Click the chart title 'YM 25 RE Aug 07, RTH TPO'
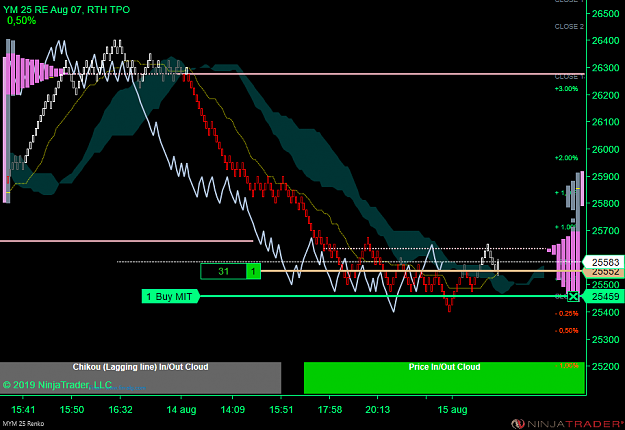Image resolution: width=625 pixels, height=430 pixels. (x=67, y=10)
